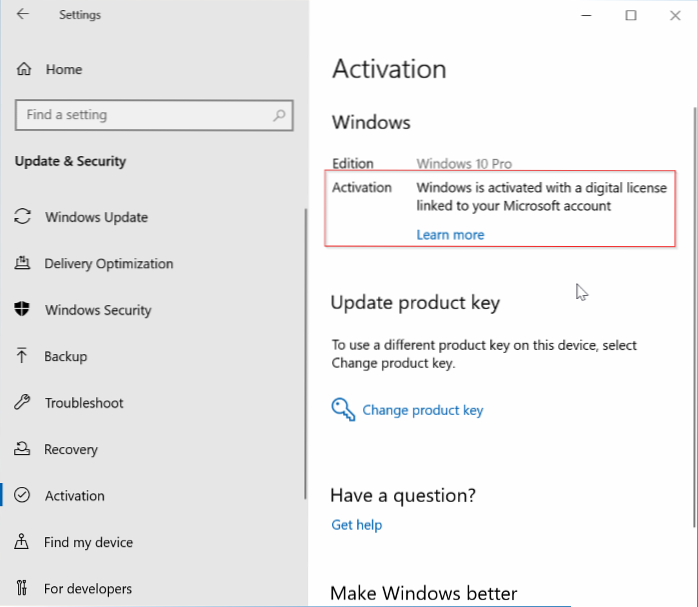The image size is (698, 607).
Task: Click the sidebar vertical scrollbar
Action: tap(305, 350)
